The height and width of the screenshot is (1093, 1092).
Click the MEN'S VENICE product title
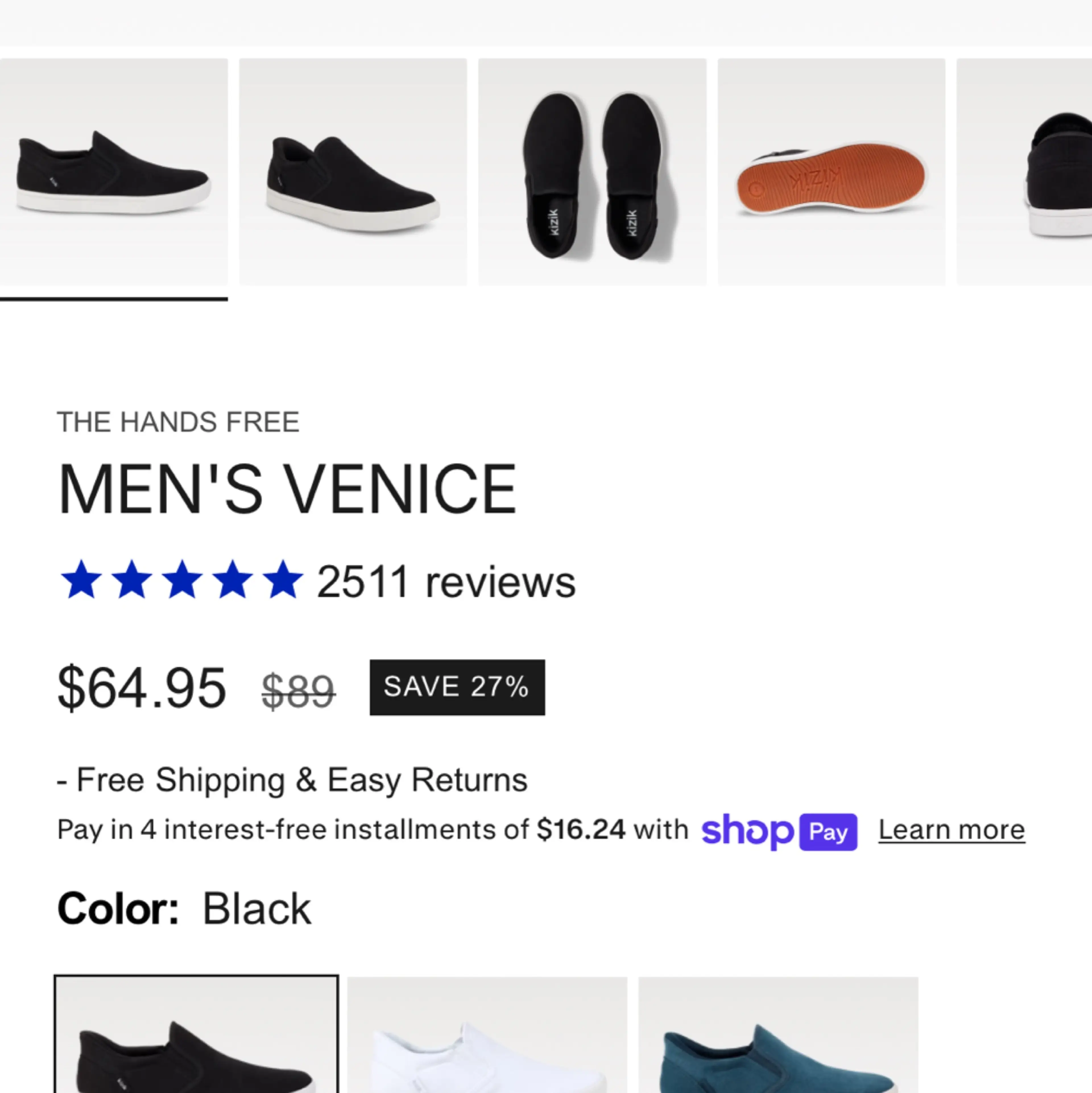287,489
